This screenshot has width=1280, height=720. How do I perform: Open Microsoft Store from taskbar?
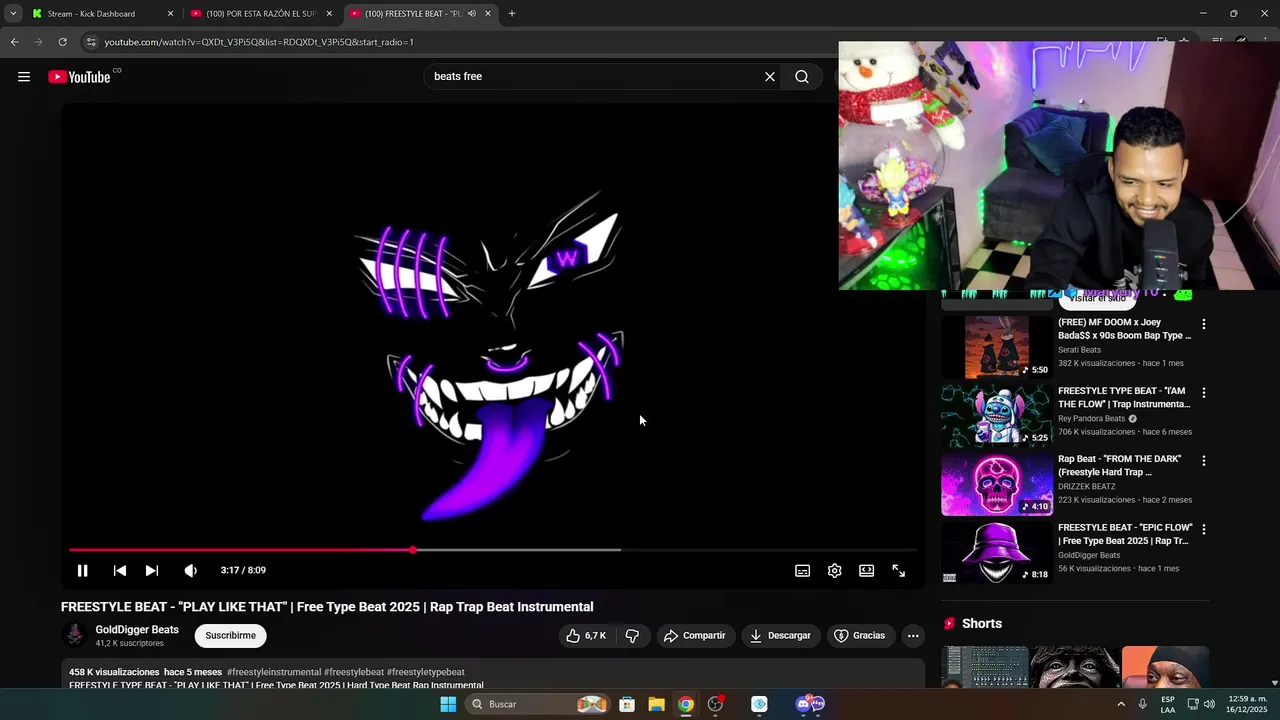[627, 704]
